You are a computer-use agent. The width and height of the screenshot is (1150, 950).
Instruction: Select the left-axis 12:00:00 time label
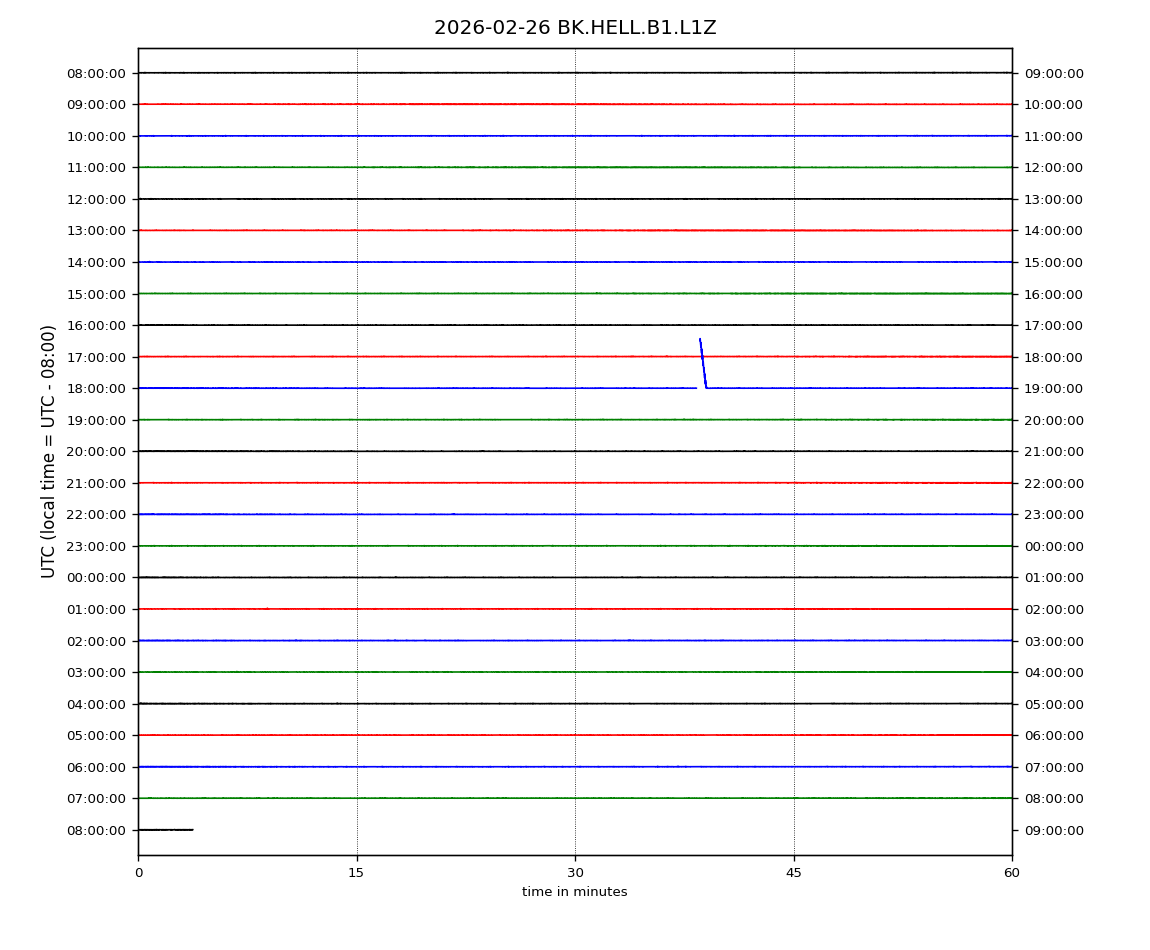(x=96, y=199)
